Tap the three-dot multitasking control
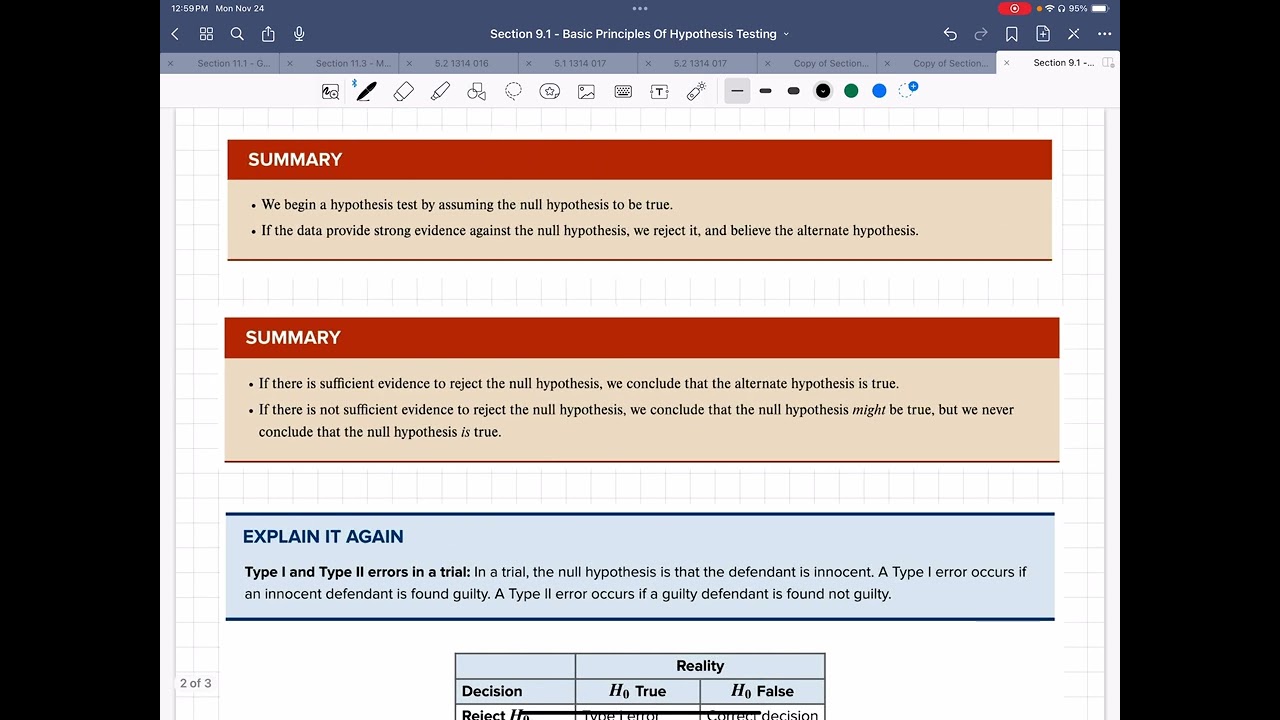1280x720 pixels. coord(640,8)
